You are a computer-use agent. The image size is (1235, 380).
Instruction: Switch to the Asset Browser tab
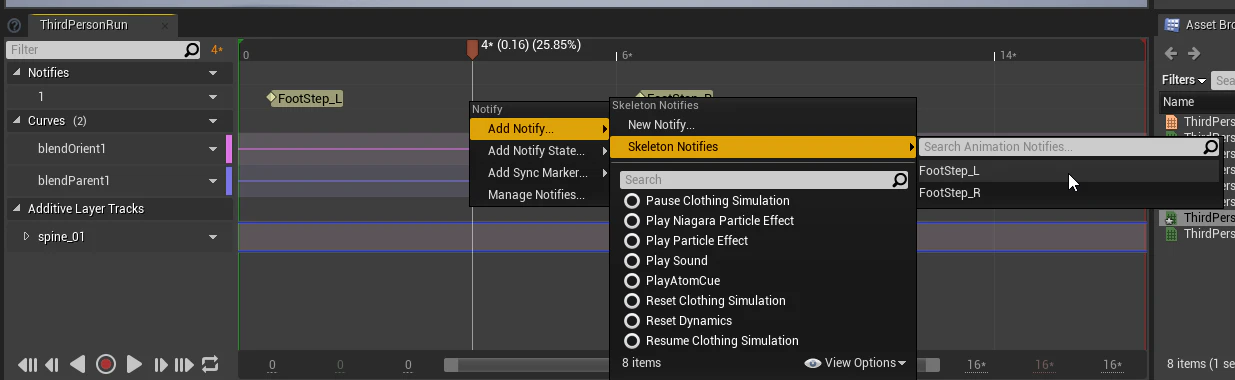click(1198, 25)
